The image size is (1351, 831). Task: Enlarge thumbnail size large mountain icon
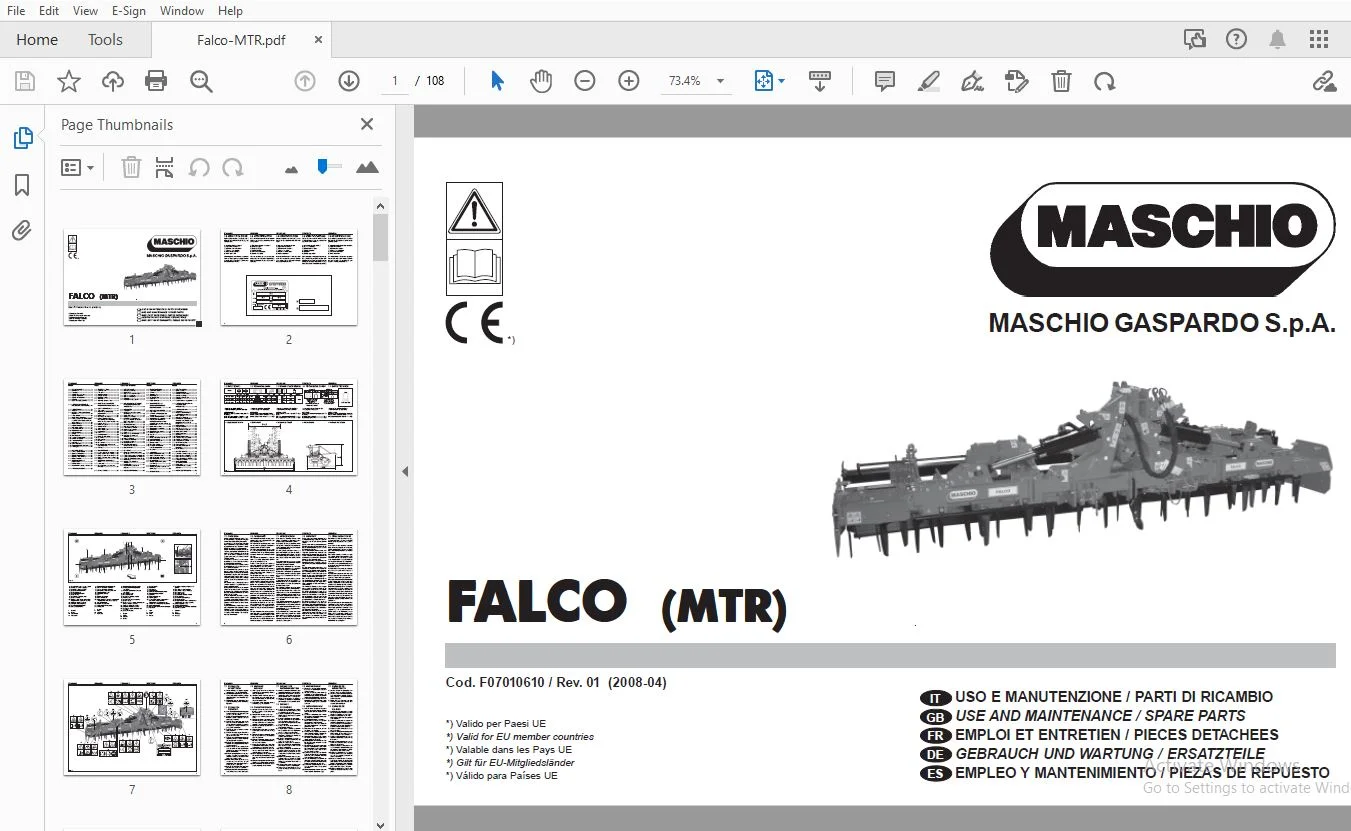tap(367, 167)
